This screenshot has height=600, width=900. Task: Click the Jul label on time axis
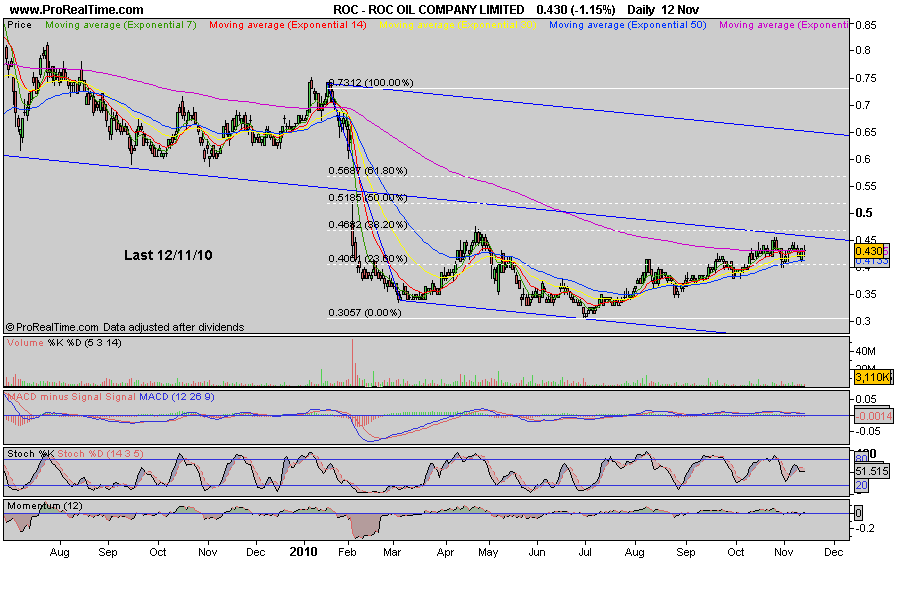coord(585,552)
